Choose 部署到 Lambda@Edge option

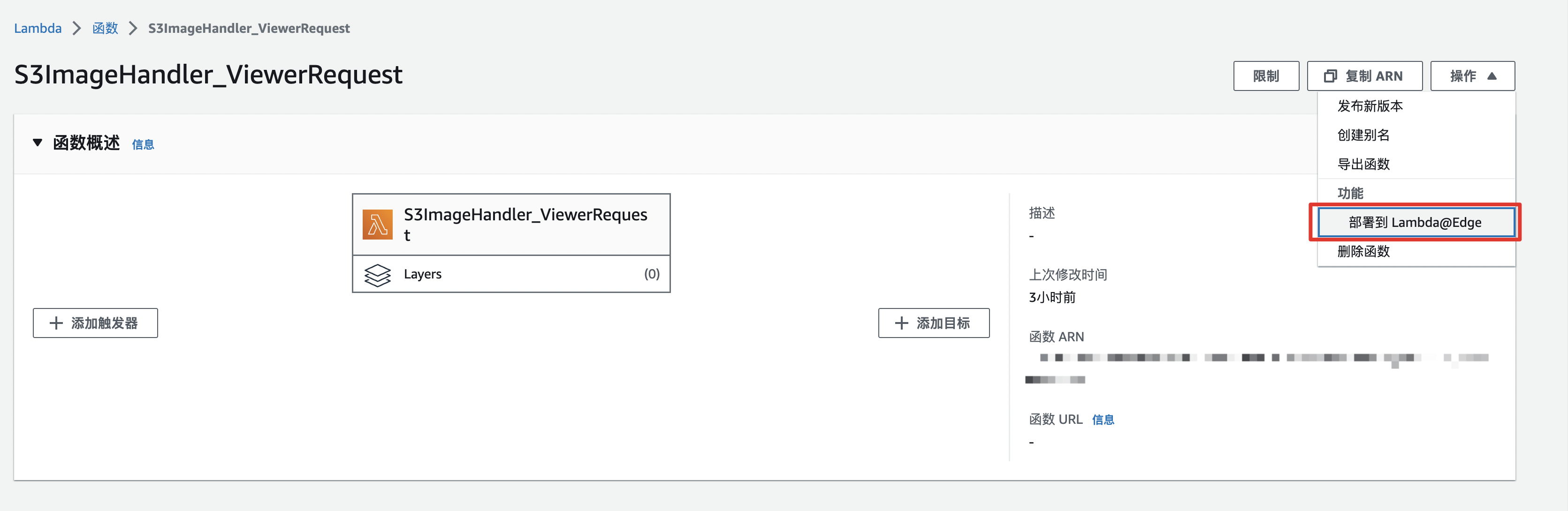click(x=1415, y=223)
